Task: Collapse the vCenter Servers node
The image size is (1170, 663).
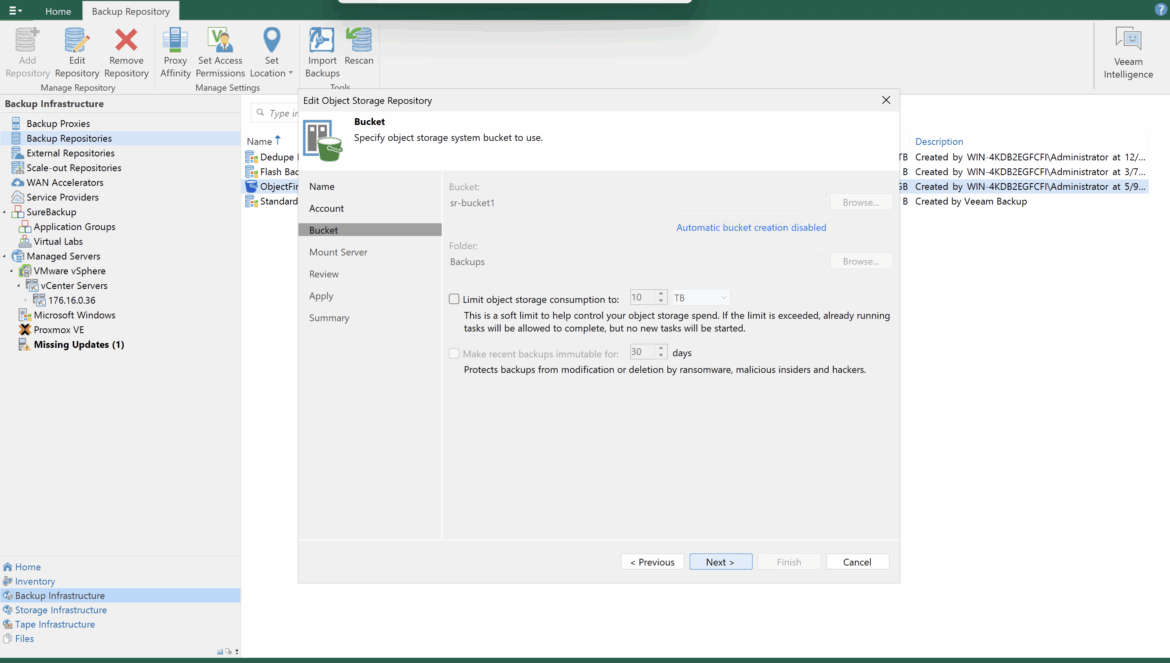Action: 19,286
